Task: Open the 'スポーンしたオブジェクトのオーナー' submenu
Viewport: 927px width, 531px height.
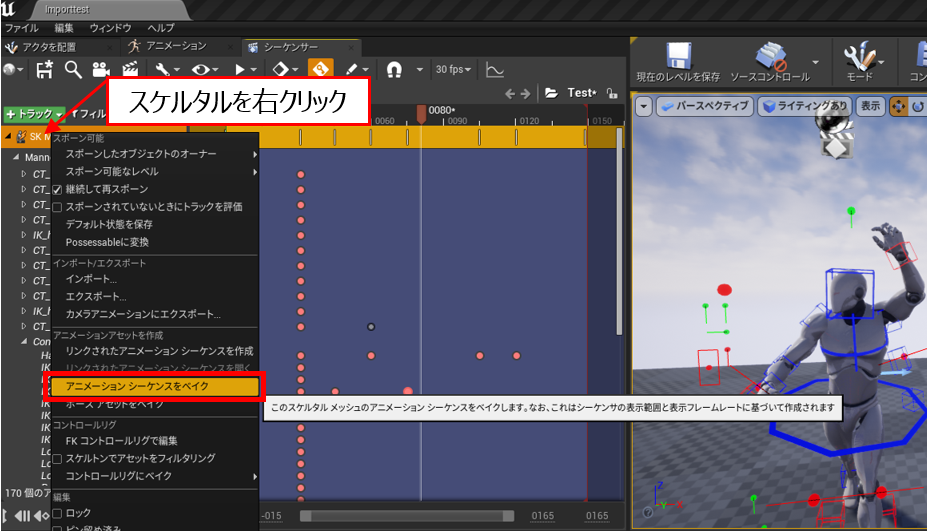Action: tap(155, 154)
